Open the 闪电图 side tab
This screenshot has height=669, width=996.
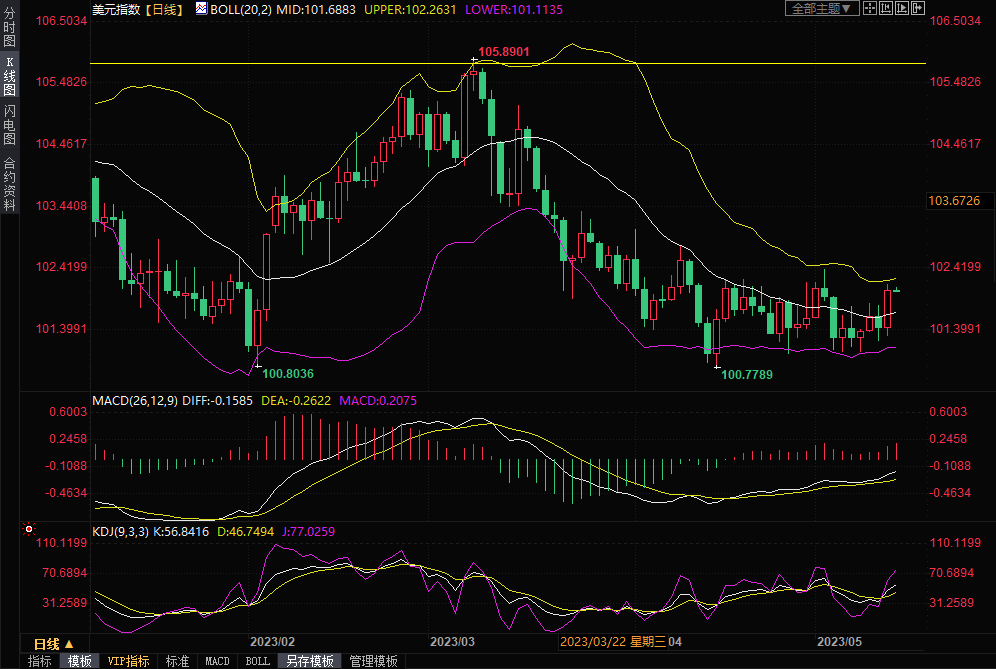(x=9, y=124)
